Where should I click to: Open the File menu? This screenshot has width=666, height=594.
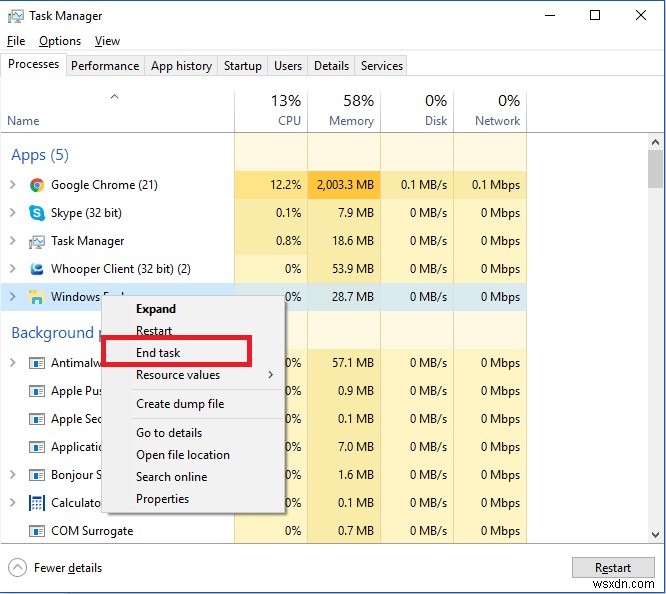pos(16,41)
